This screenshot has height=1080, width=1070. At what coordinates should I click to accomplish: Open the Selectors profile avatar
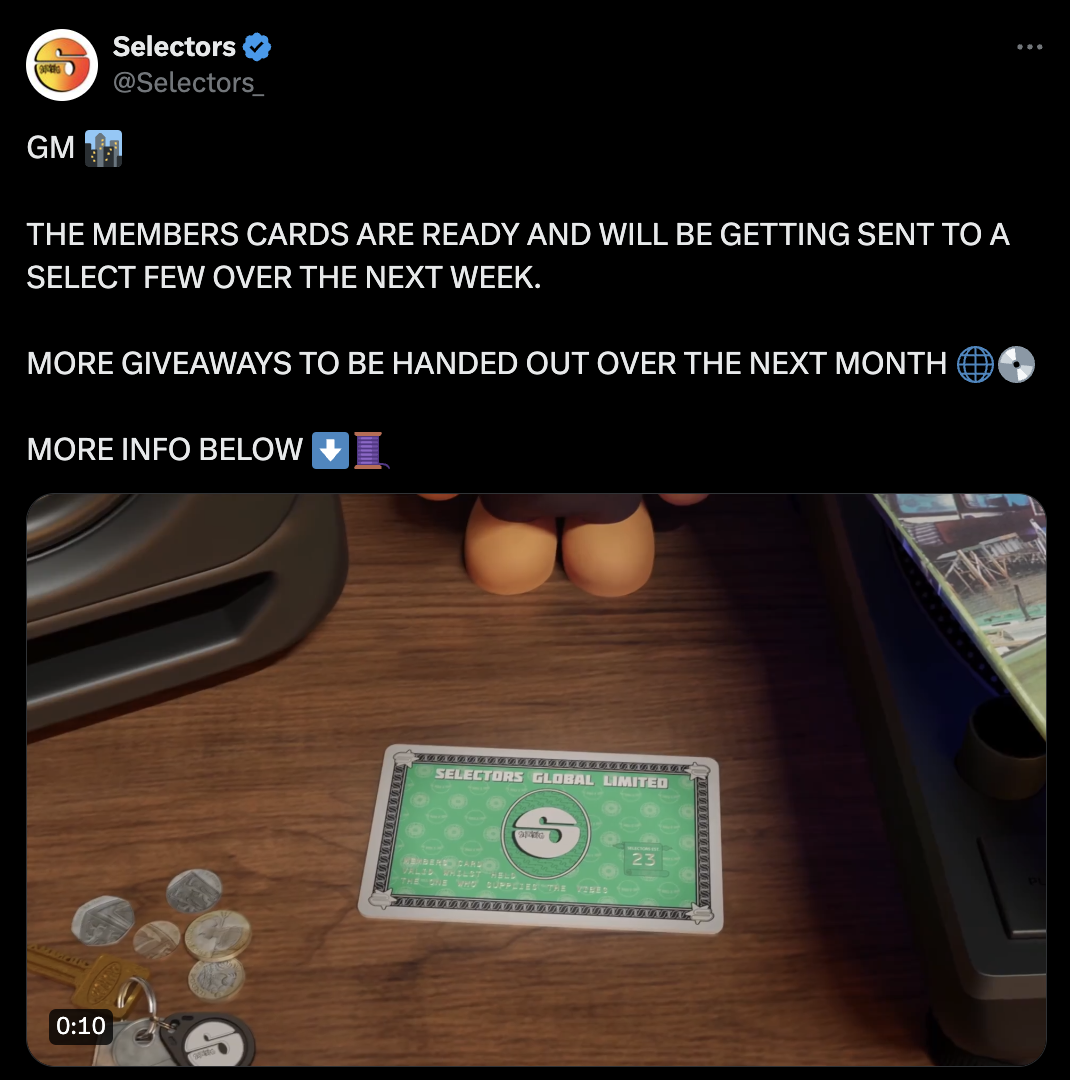coord(61,65)
